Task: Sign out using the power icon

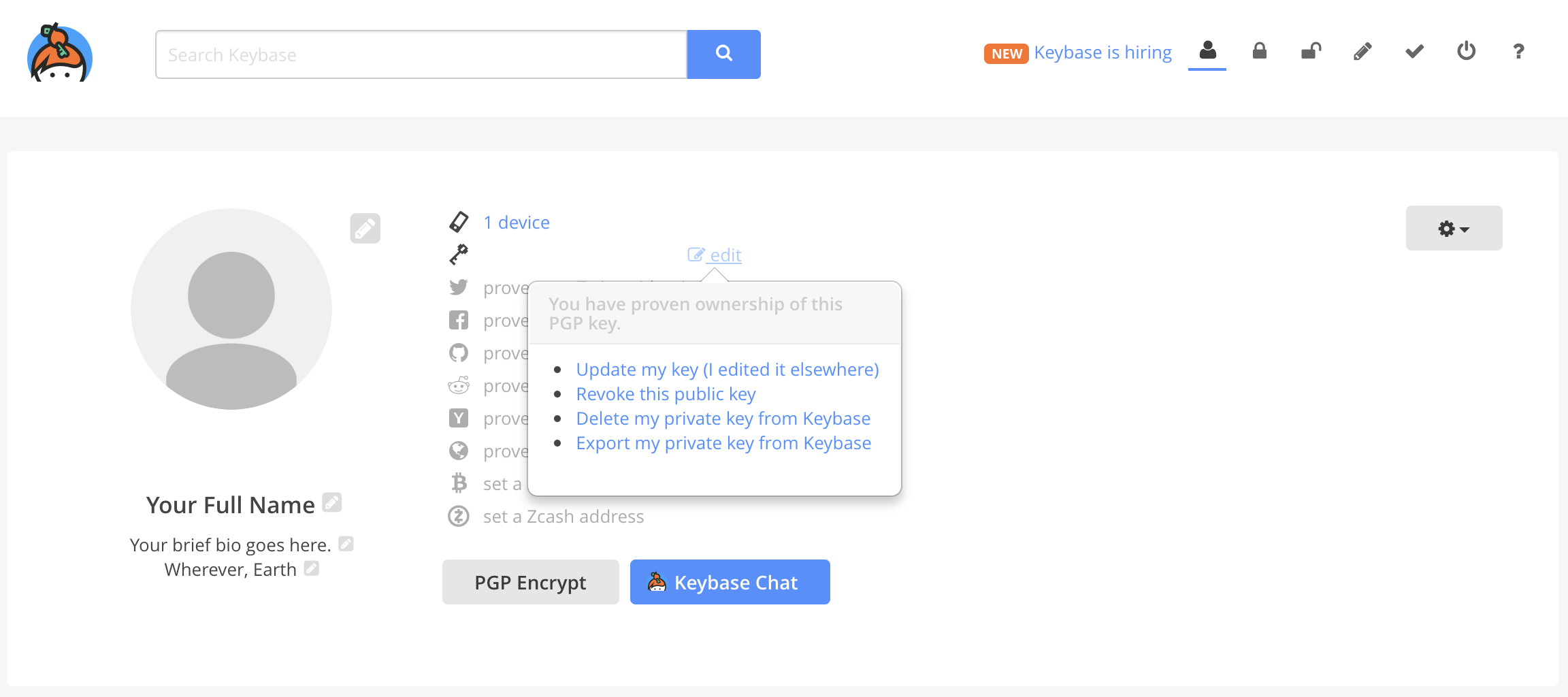Action: [1467, 50]
